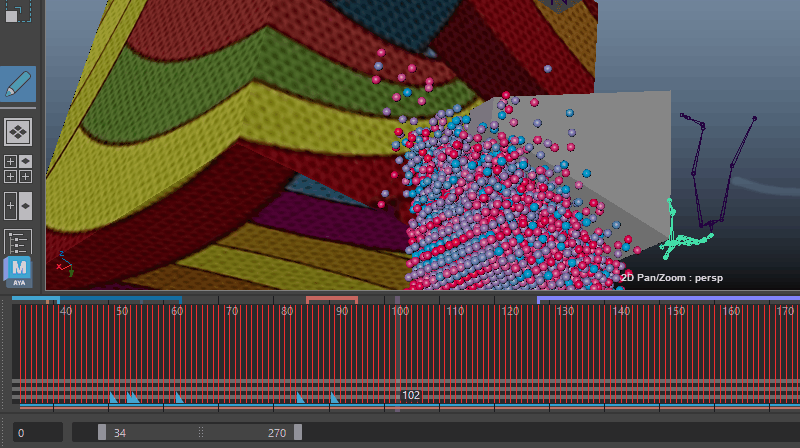Switch to single perspective pane layout
This screenshot has width=800, height=448.
click(18, 131)
